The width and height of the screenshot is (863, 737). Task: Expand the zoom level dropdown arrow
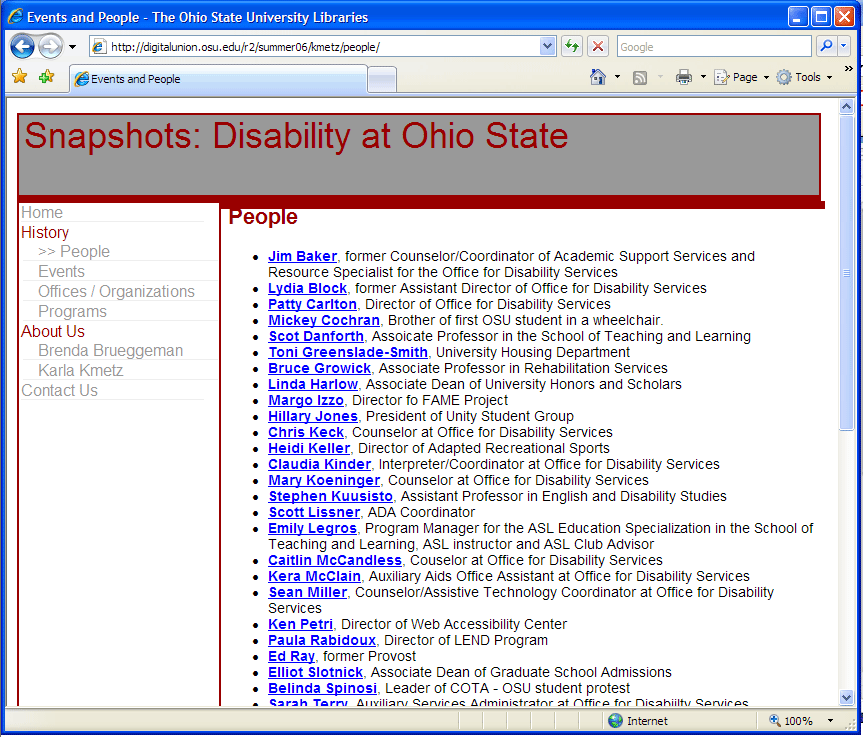830,720
